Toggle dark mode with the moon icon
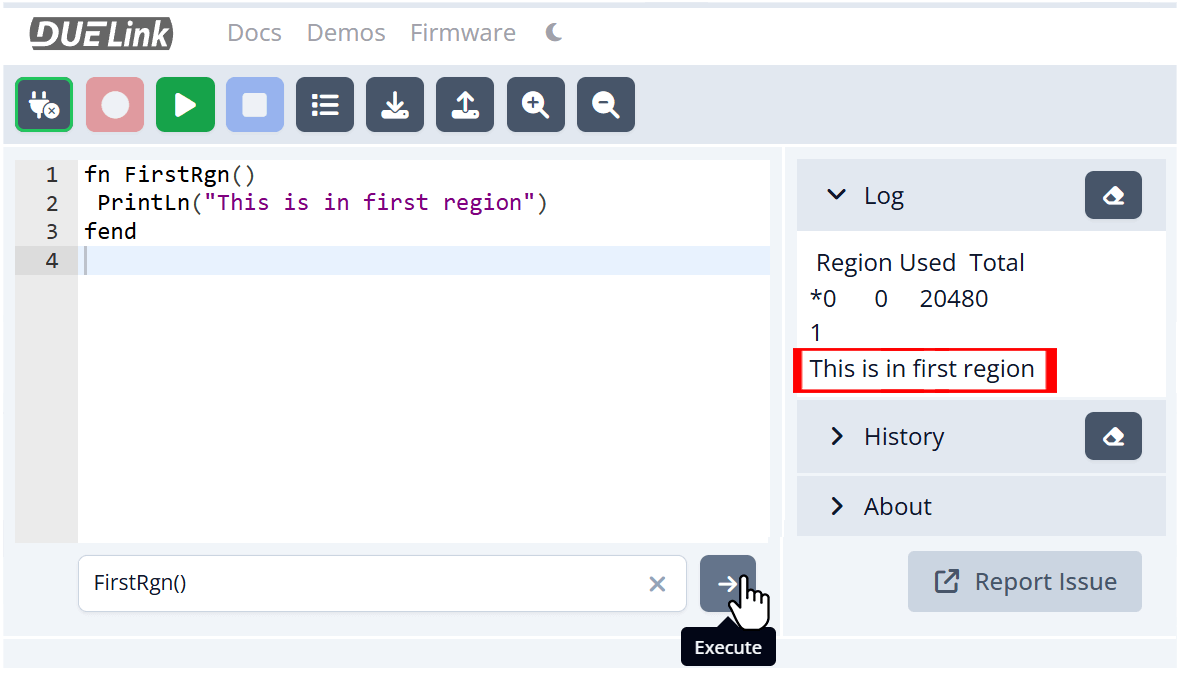Viewport: 1184px width, 674px height. [553, 32]
